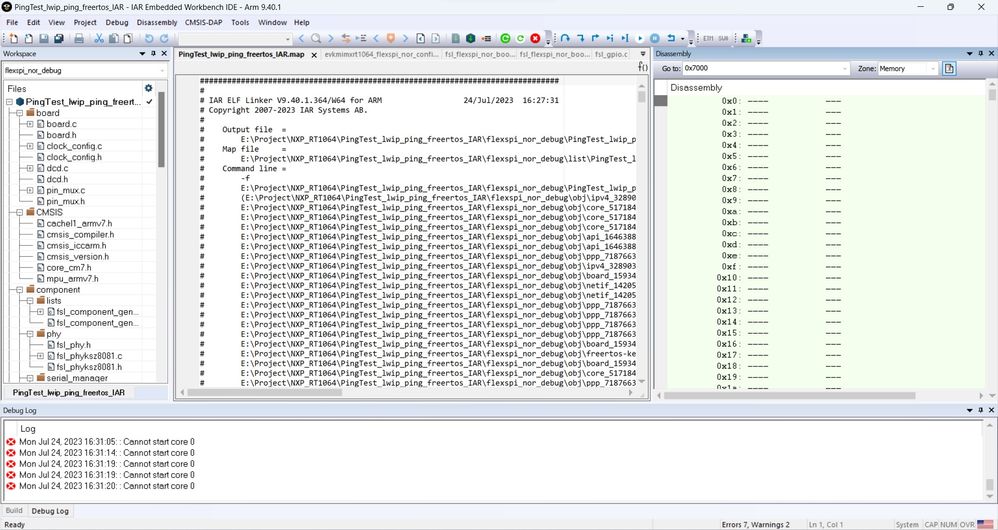Switch to evkmimxrt1064_flexspi_nor_config editor tab

(x=381, y=55)
